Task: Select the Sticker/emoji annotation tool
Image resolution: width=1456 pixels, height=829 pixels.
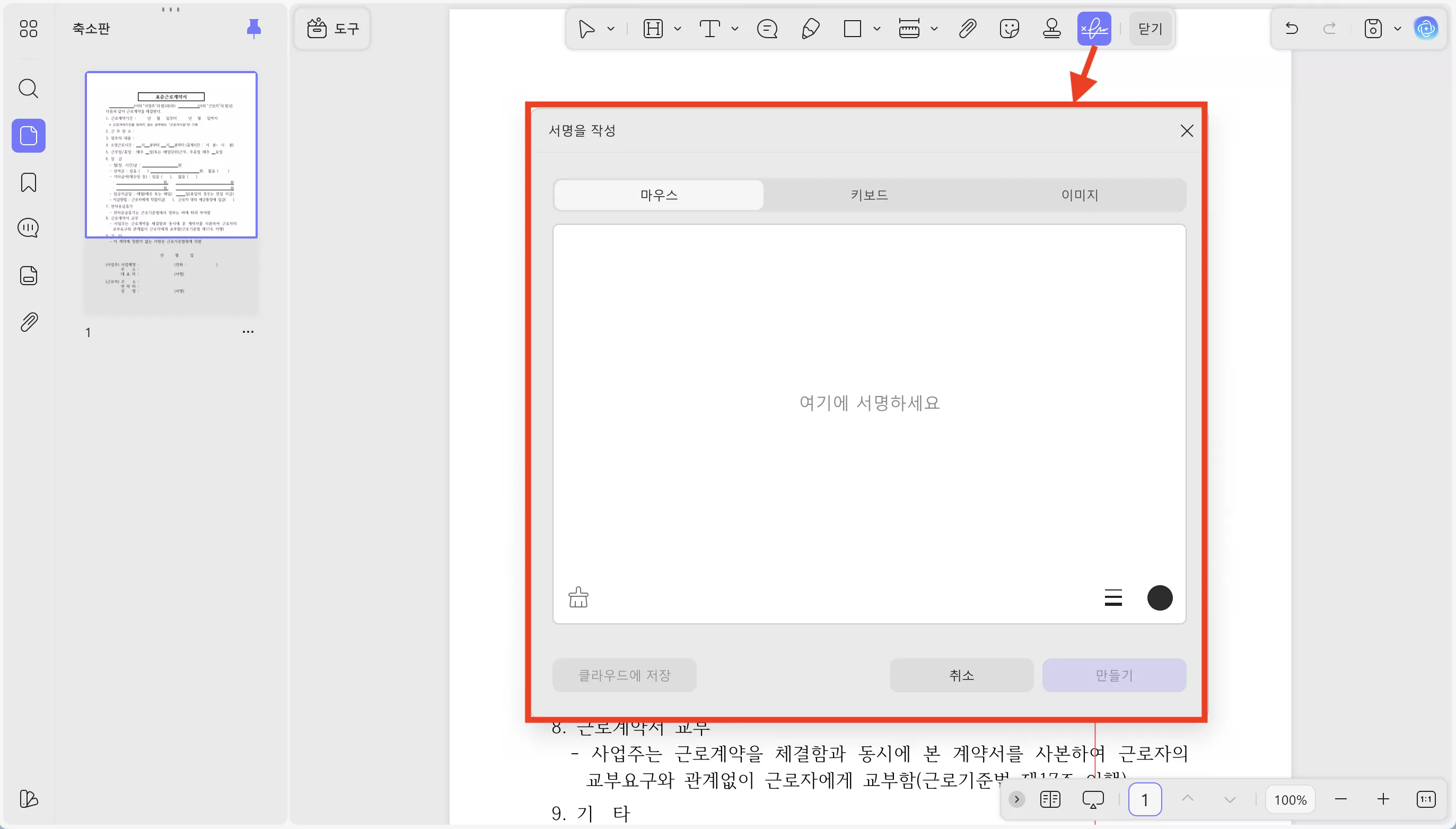Action: 1009,28
